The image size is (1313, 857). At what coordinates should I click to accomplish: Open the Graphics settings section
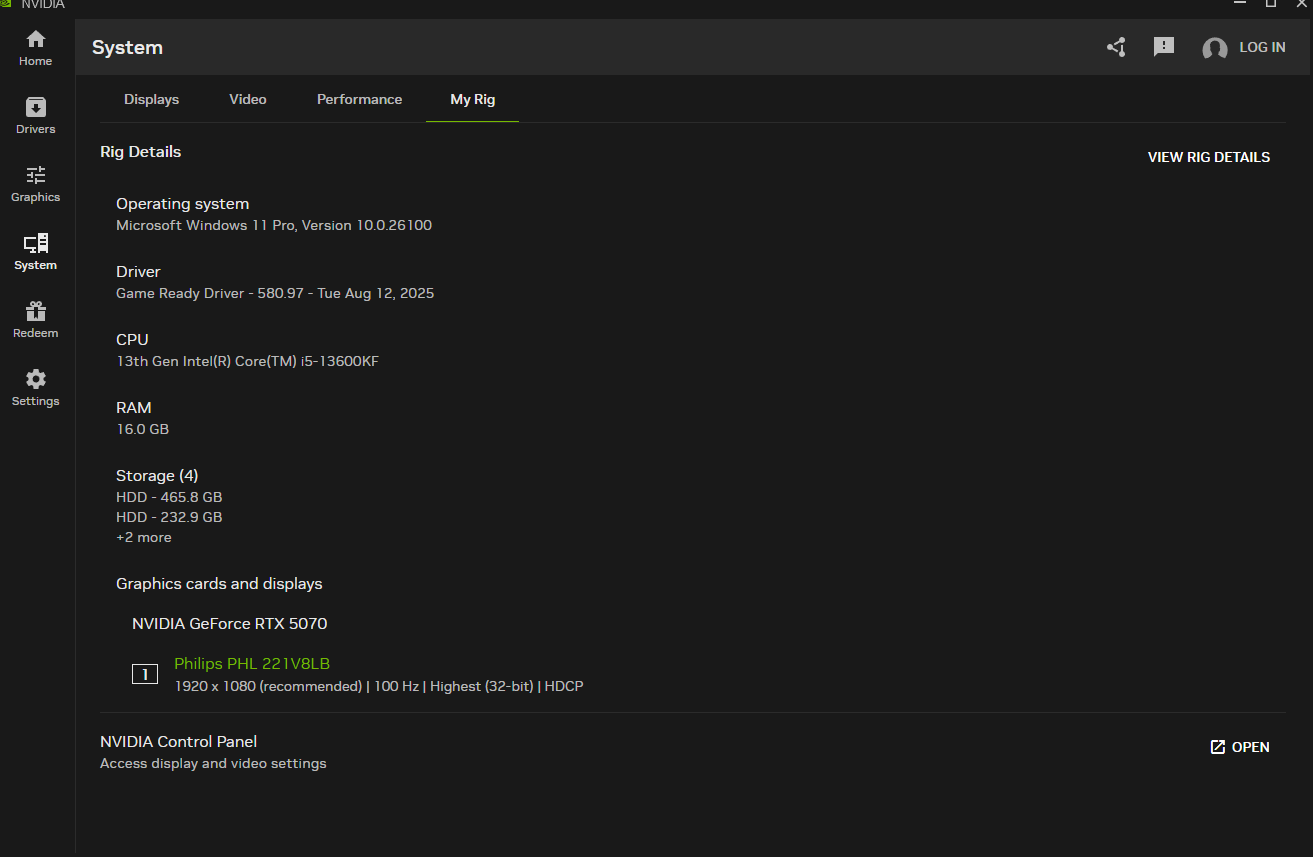click(x=36, y=183)
